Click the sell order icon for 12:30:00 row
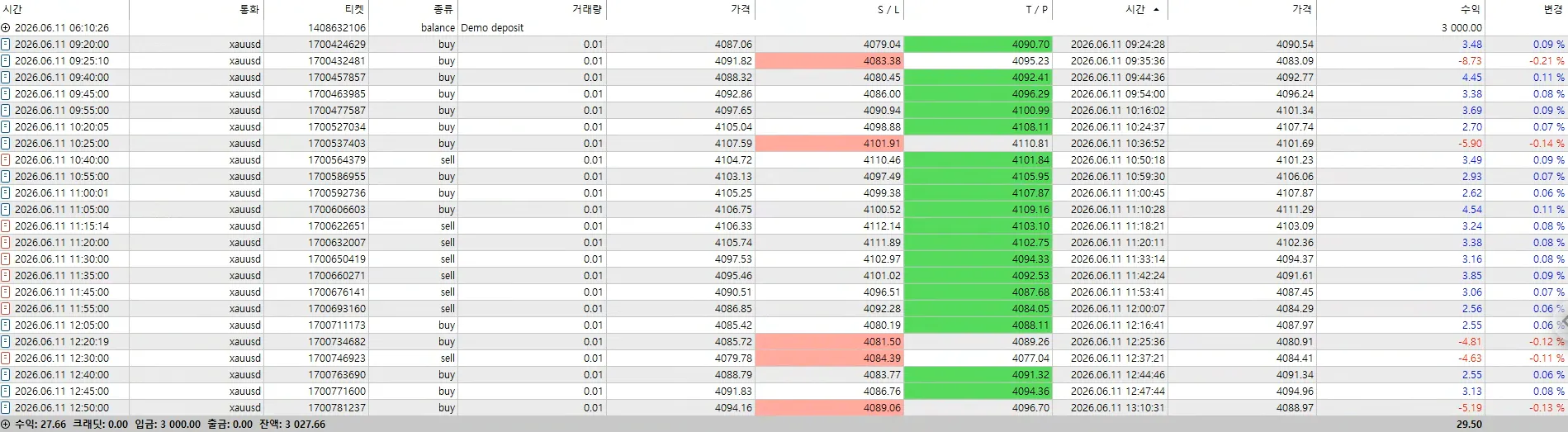The width and height of the screenshot is (1568, 432). click(6, 358)
